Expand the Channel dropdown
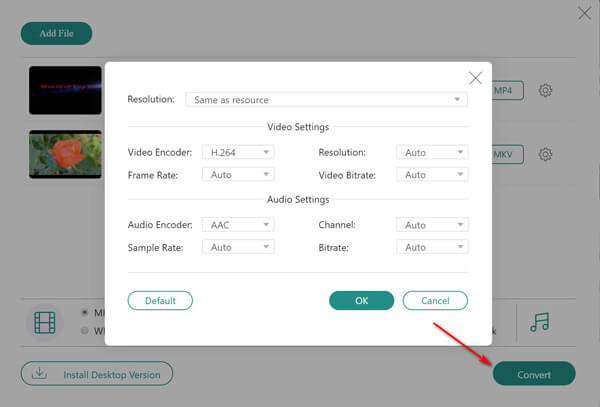This screenshot has width=600, height=407. click(x=432, y=225)
